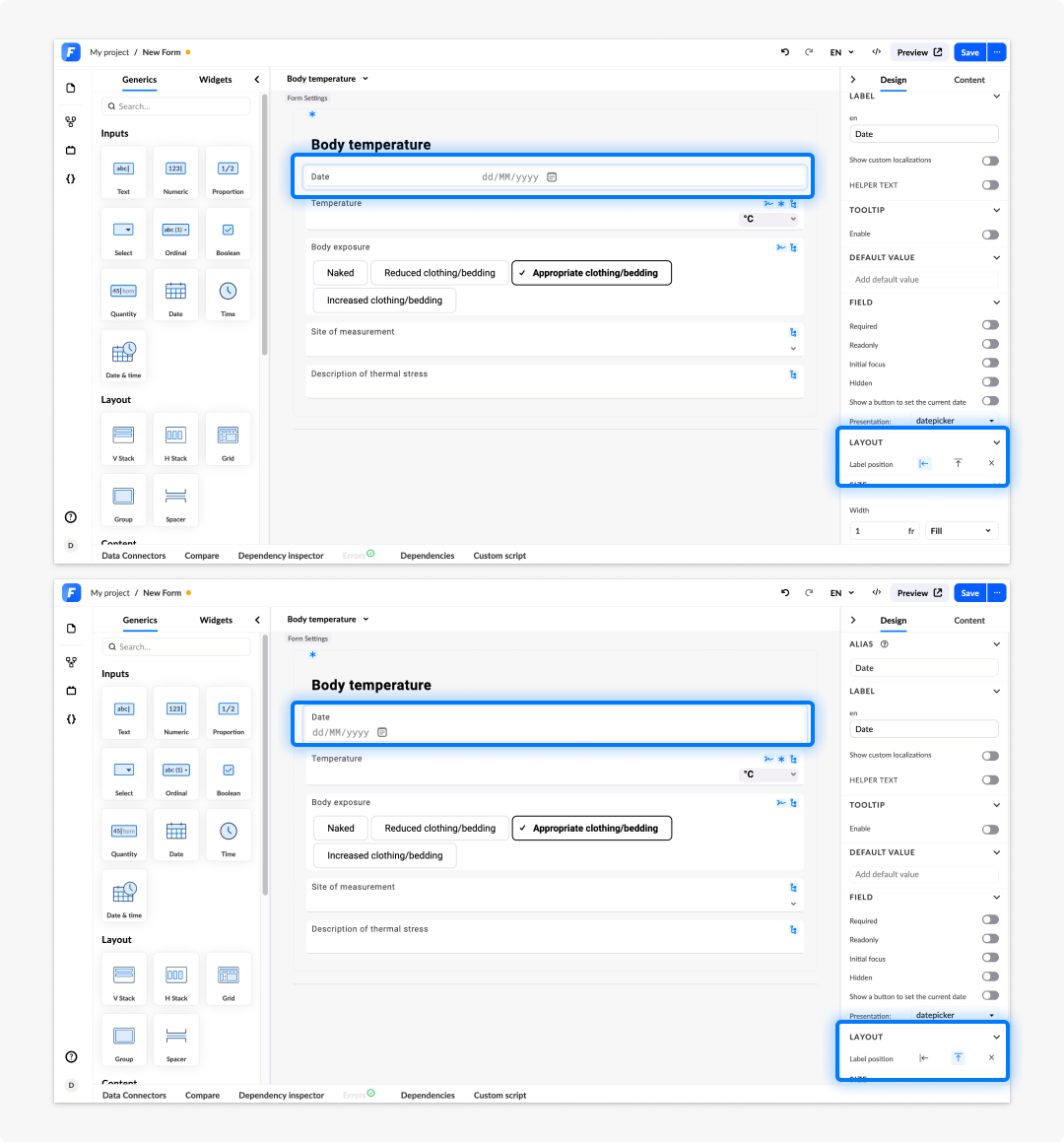Select the Proportion component in the lower screenshot

229,713
